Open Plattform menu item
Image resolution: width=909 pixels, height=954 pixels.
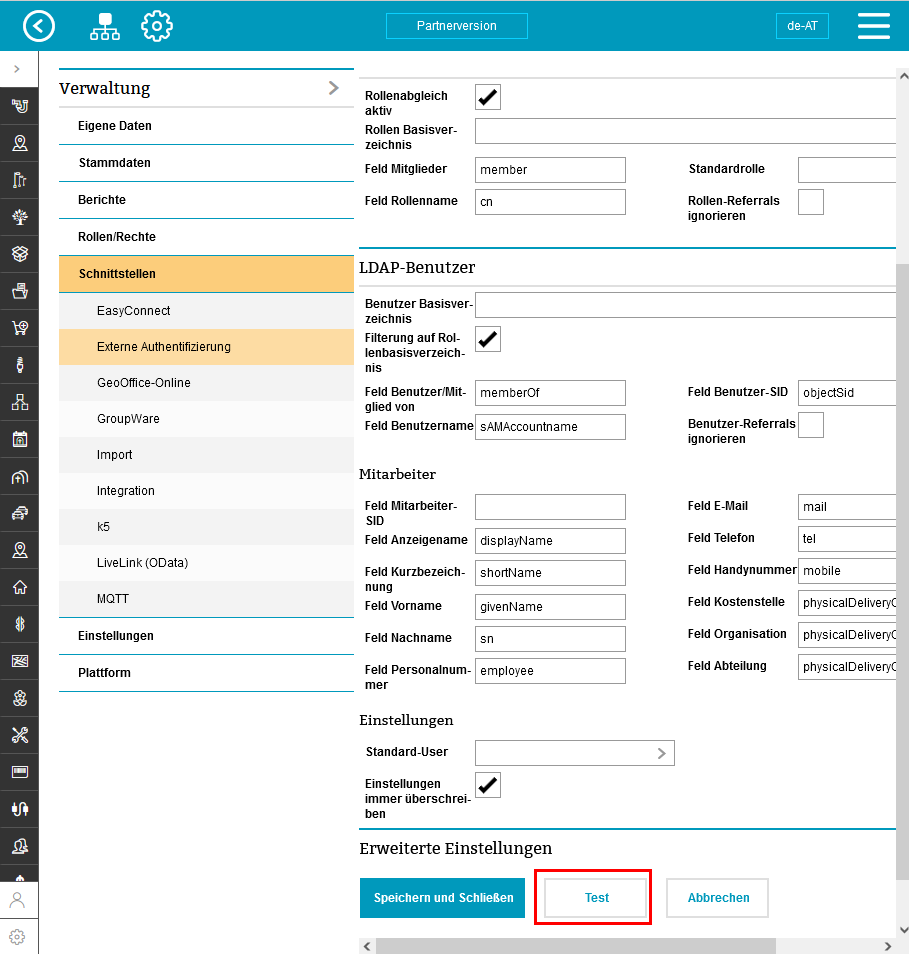[x=206, y=673]
